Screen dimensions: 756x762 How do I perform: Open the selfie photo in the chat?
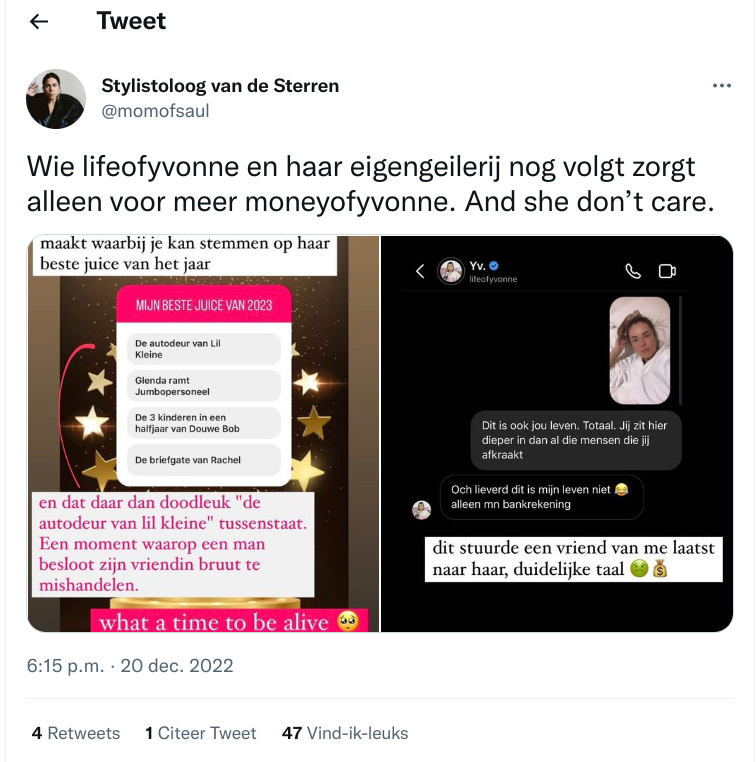point(639,350)
